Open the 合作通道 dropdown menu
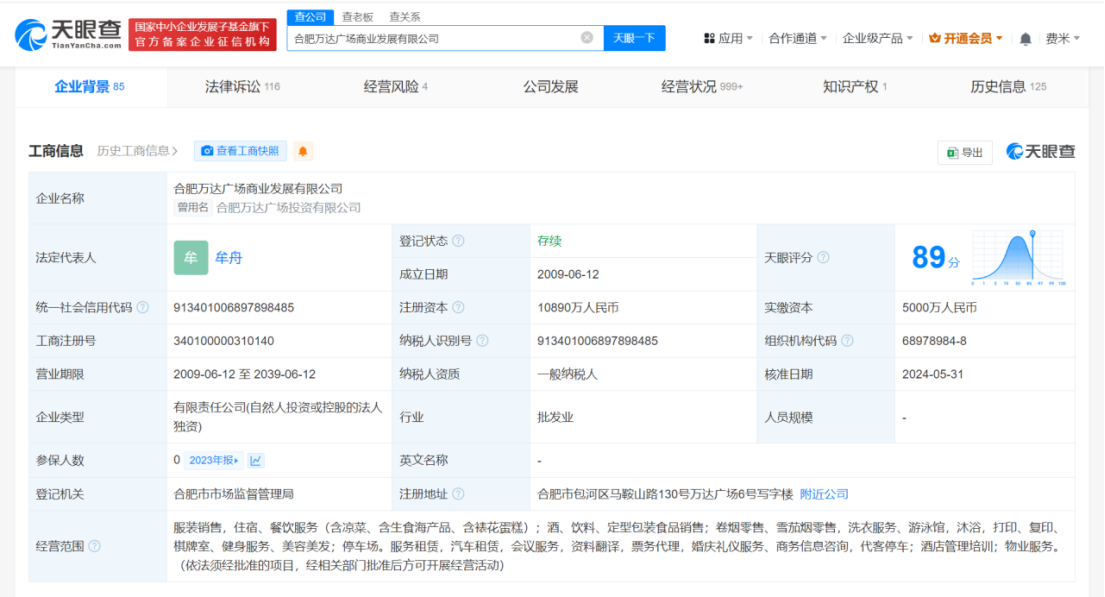This screenshot has height=597, width=1105. [794, 37]
